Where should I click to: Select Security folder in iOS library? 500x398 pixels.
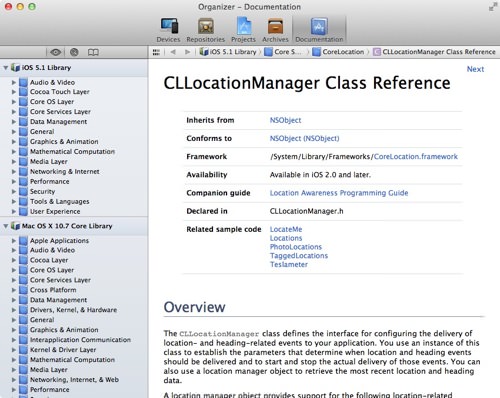pos(42,192)
